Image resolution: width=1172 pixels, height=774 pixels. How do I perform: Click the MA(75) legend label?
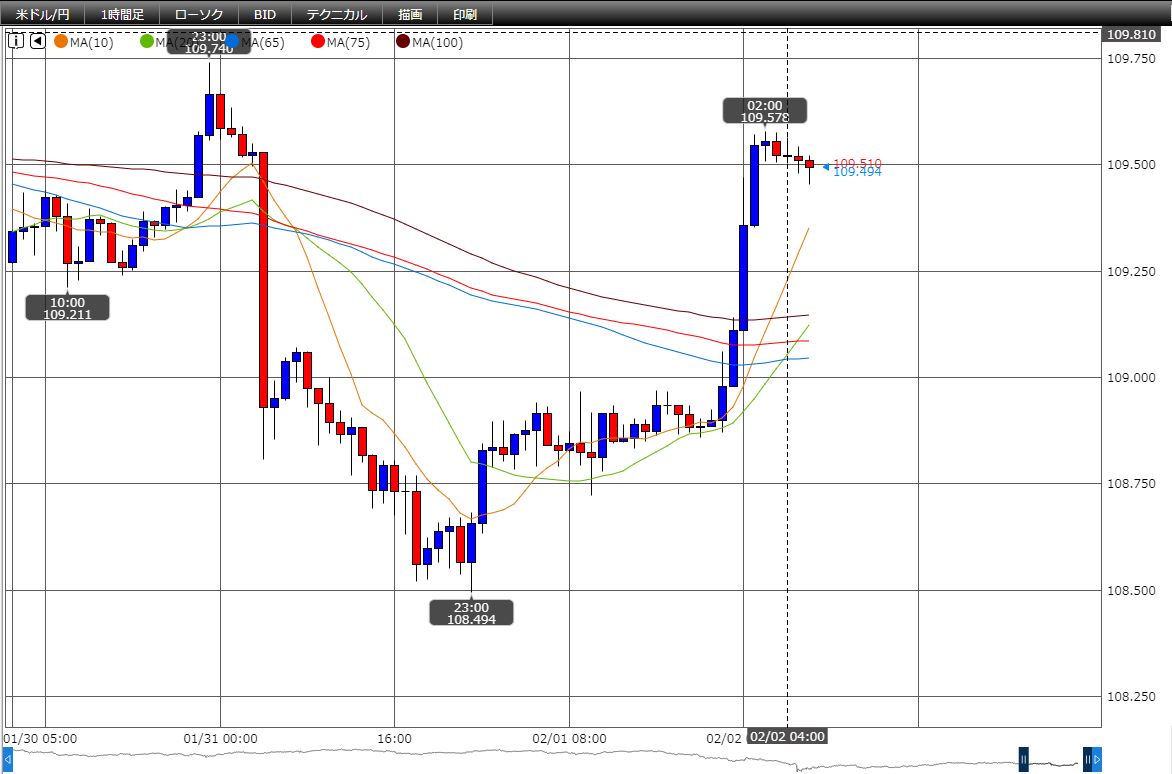click(x=348, y=43)
